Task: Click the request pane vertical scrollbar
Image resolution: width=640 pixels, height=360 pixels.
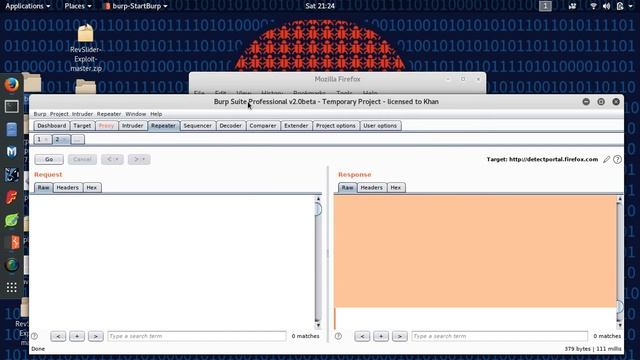Action: click(318, 262)
